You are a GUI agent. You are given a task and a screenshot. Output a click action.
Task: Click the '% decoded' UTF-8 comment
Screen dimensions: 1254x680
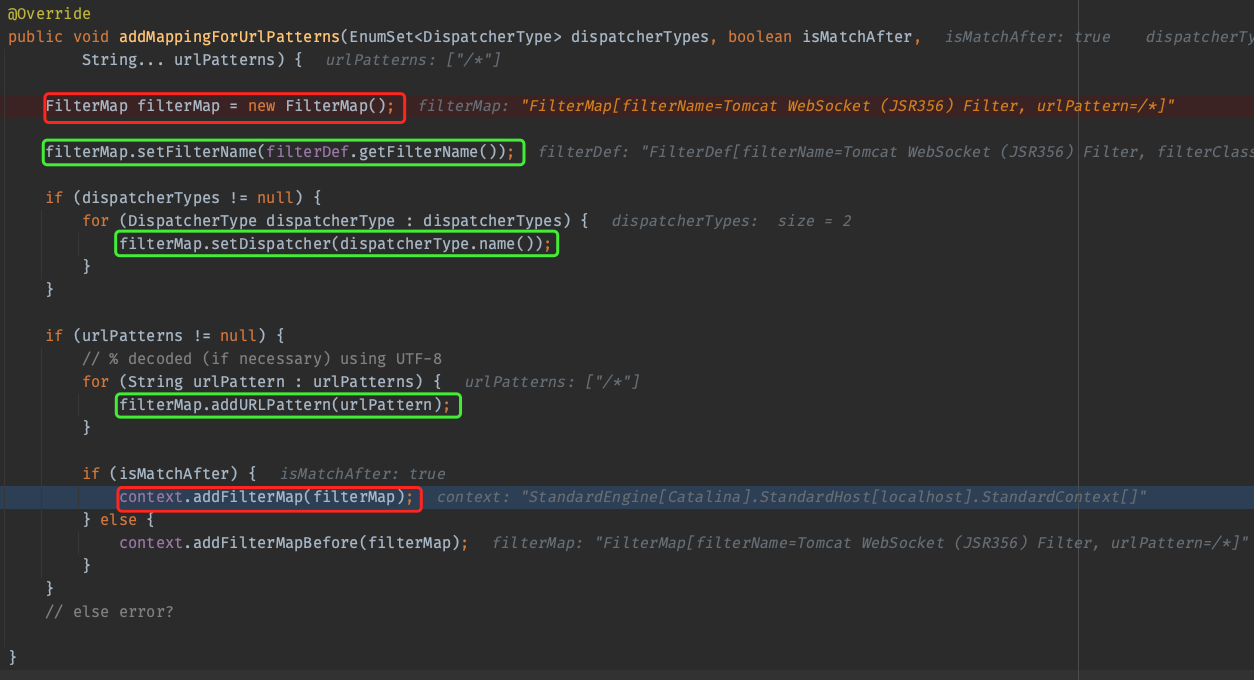(x=262, y=359)
